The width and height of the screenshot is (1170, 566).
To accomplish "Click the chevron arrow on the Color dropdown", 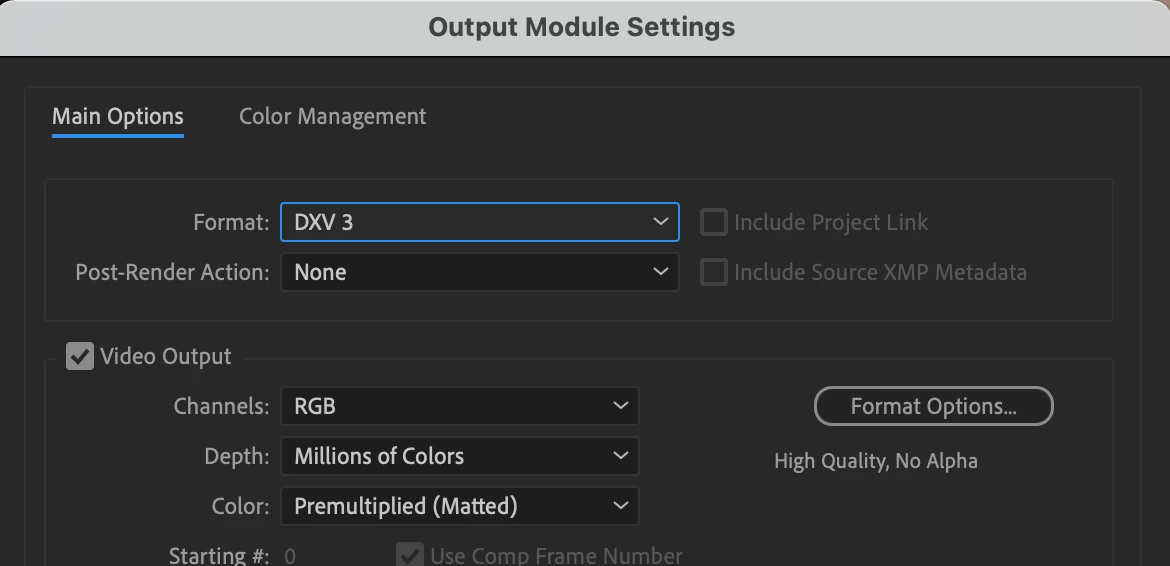I will click(x=621, y=506).
